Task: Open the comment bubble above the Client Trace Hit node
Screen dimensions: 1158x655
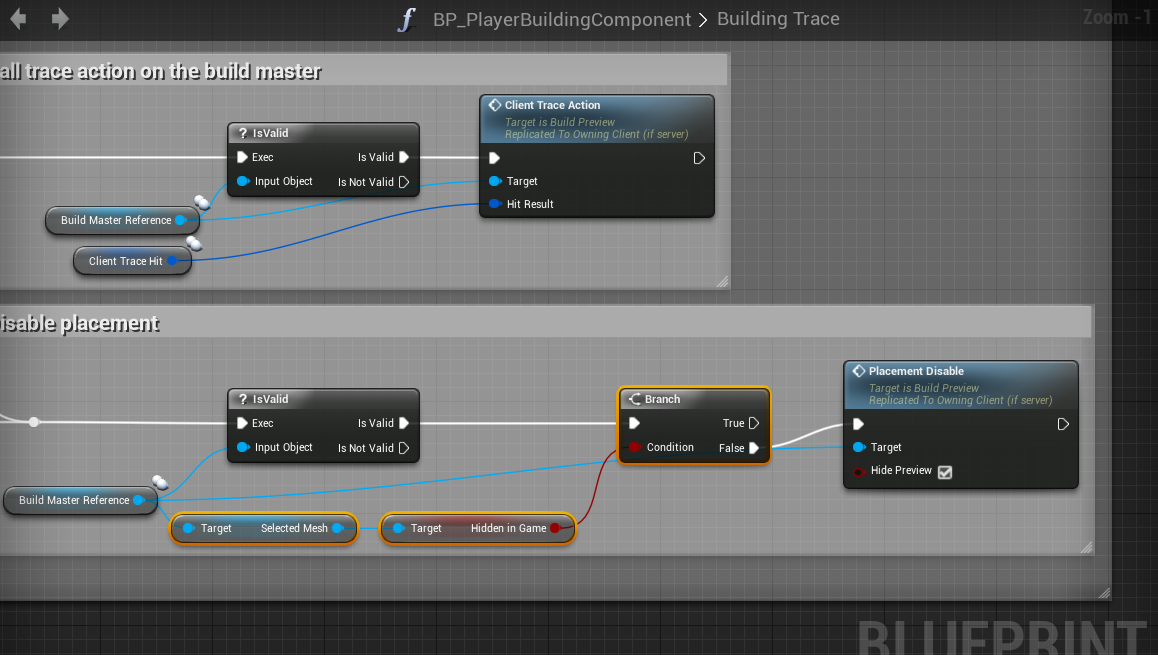Action: click(x=193, y=243)
